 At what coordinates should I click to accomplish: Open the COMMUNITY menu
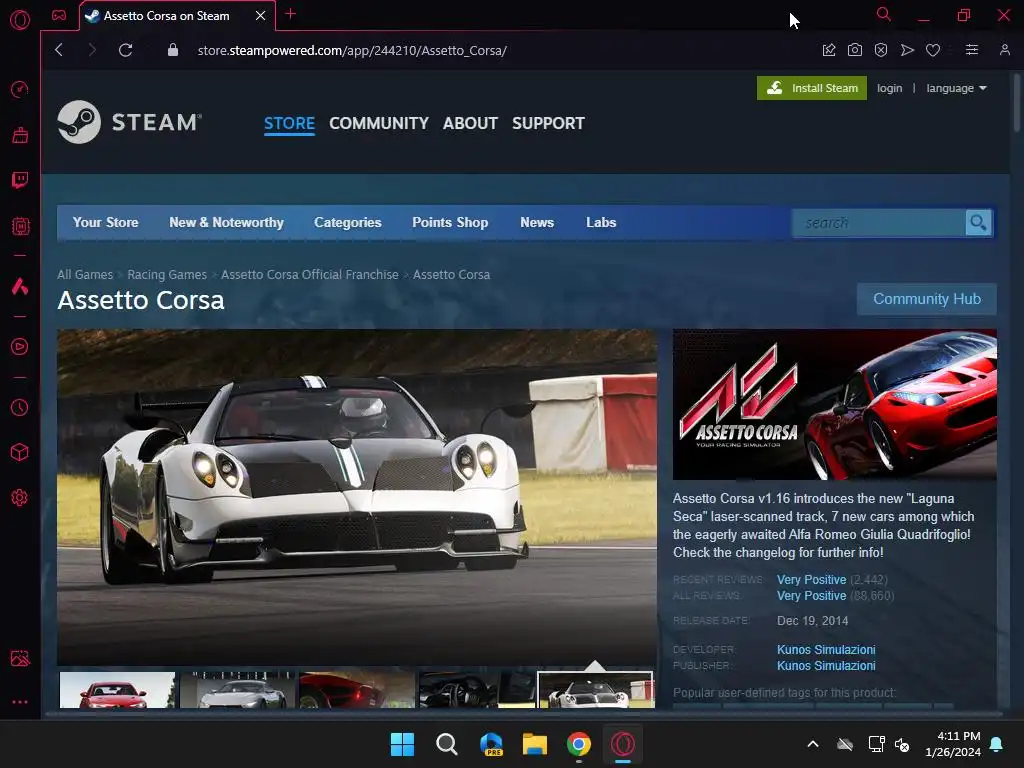click(379, 123)
